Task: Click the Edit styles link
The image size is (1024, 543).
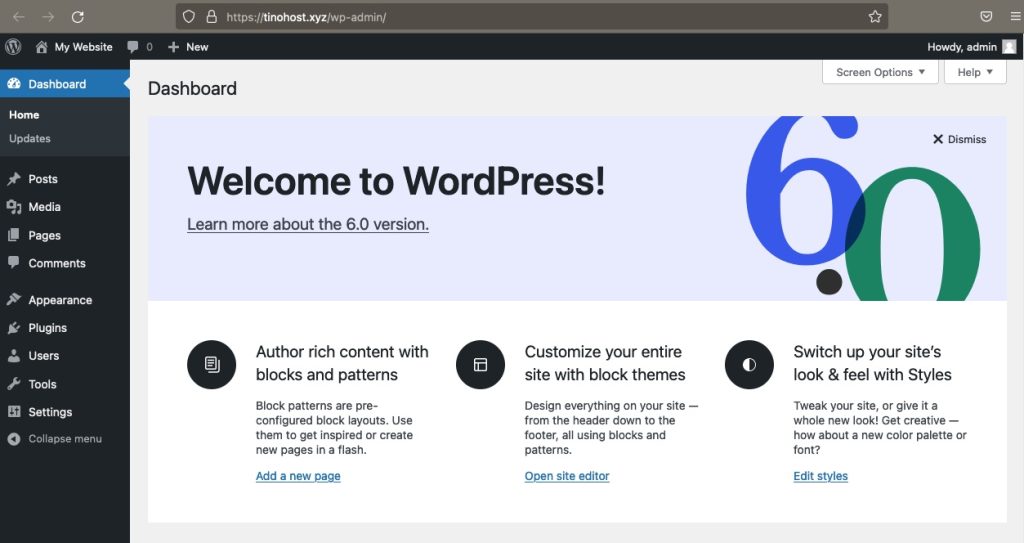Action: [x=820, y=476]
